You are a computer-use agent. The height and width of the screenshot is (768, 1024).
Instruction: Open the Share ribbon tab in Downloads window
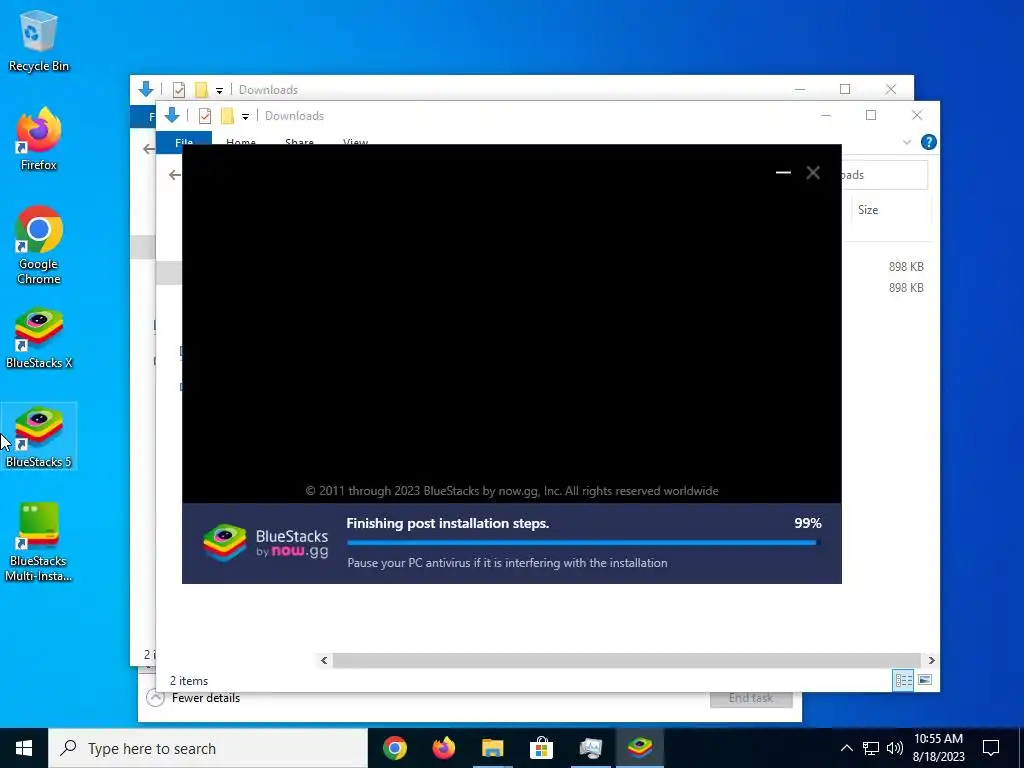click(x=299, y=141)
